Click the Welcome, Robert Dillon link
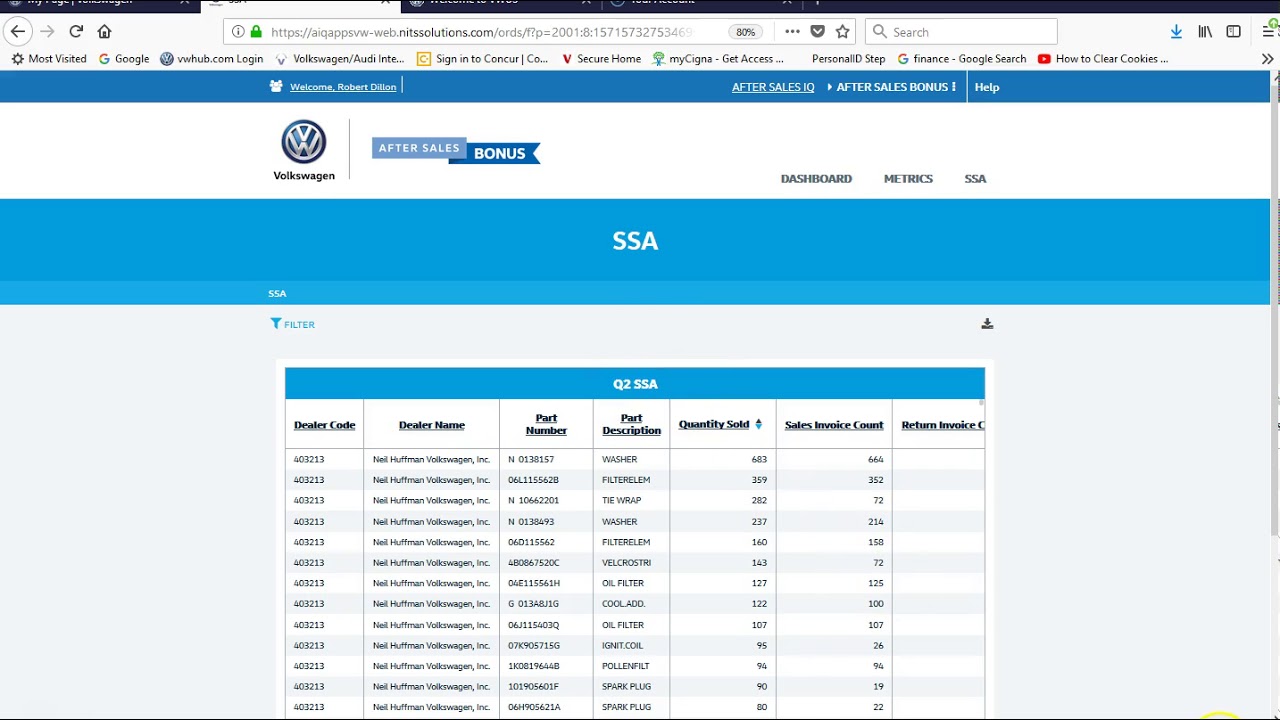 click(343, 87)
